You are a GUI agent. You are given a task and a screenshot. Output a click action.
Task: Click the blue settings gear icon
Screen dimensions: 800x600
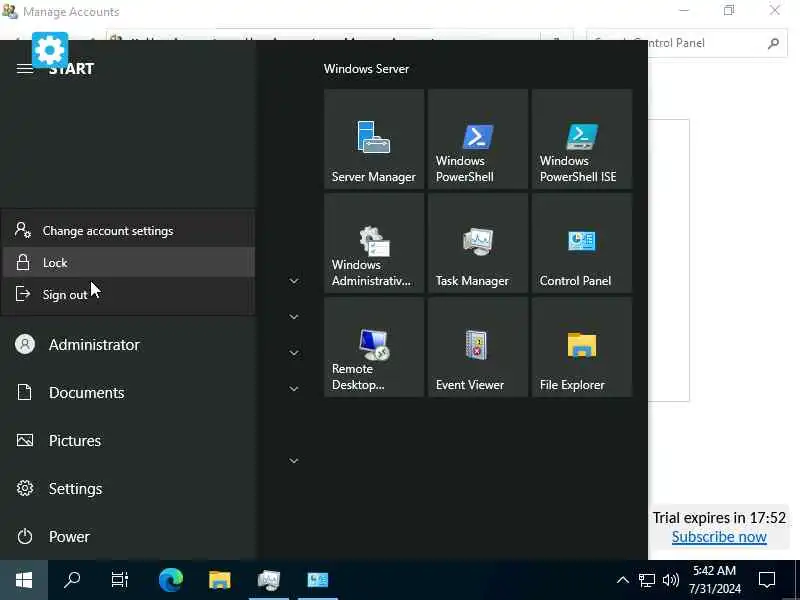click(50, 50)
